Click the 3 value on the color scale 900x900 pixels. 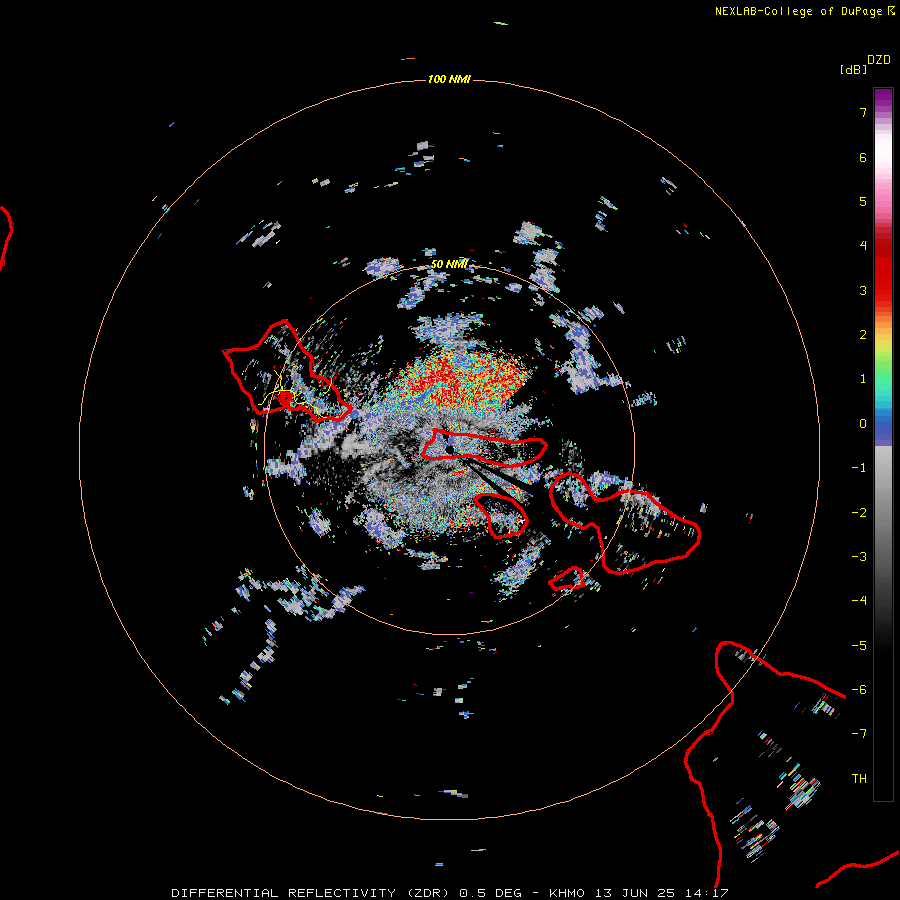pyautogui.click(x=863, y=290)
